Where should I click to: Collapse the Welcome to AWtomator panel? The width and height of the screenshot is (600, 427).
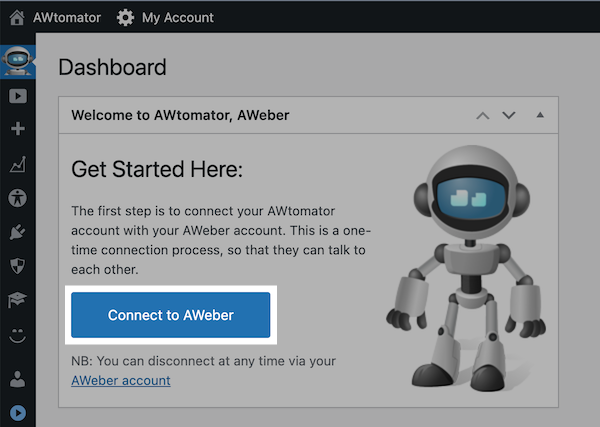(x=540, y=115)
